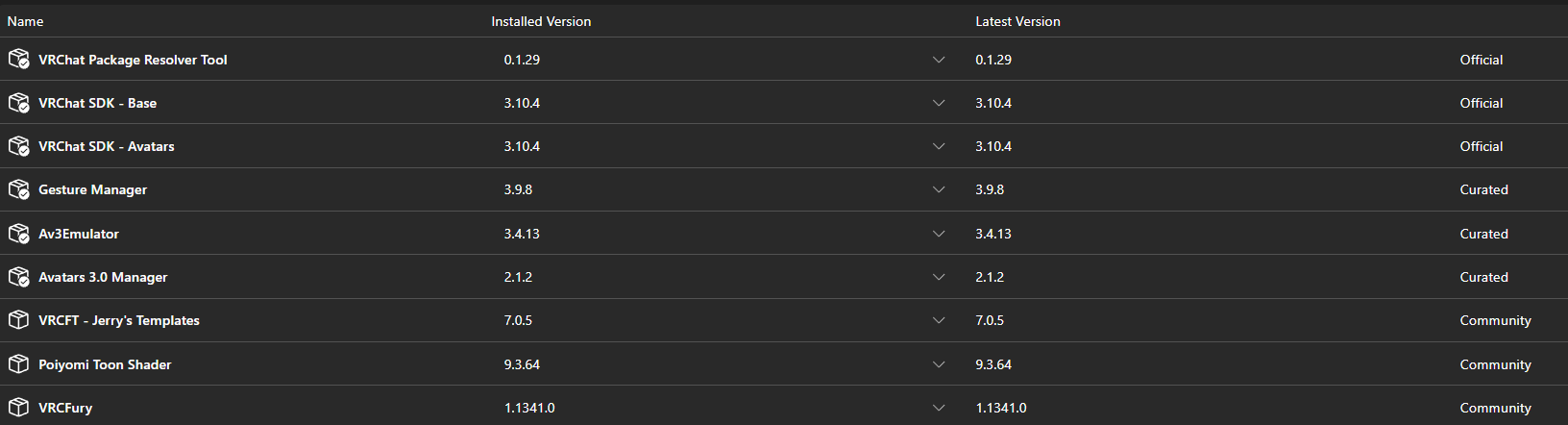
Task: Click the Official label for VRChat SDK - Base
Action: click(x=1482, y=103)
